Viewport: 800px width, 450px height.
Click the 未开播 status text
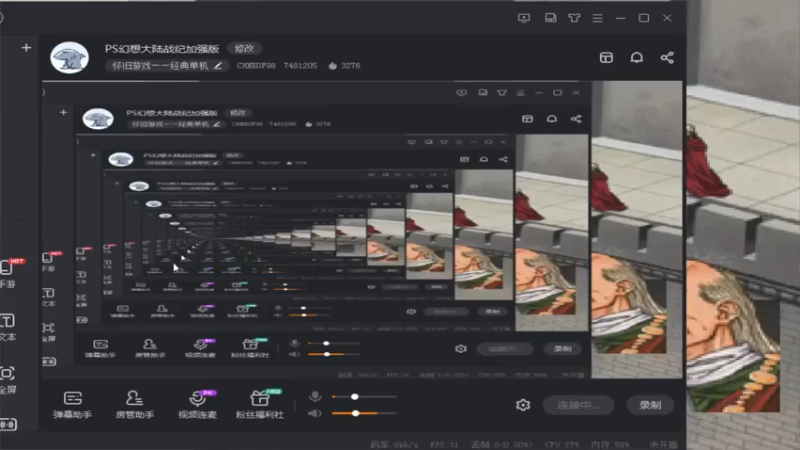(x=663, y=444)
